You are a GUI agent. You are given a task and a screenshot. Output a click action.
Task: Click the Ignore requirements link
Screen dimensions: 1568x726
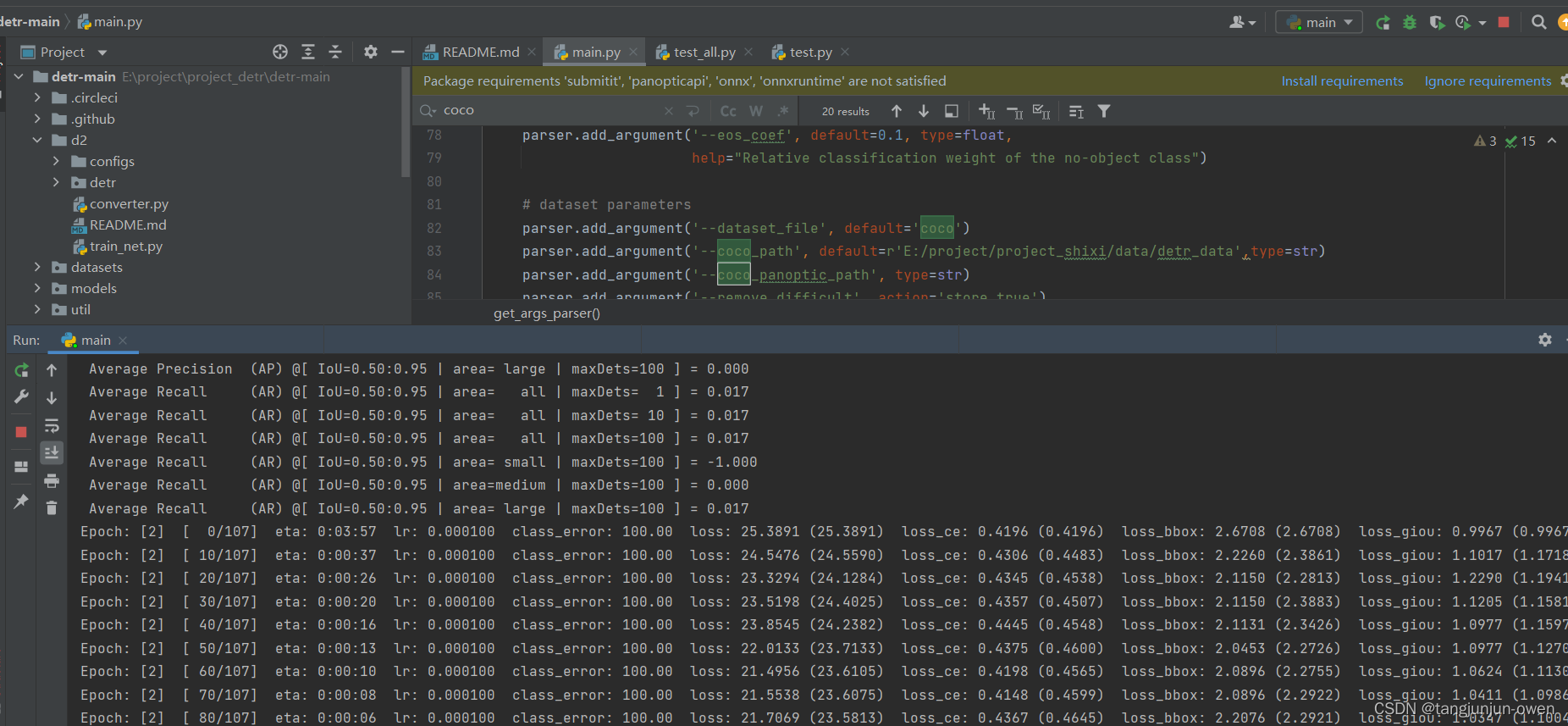[1488, 81]
